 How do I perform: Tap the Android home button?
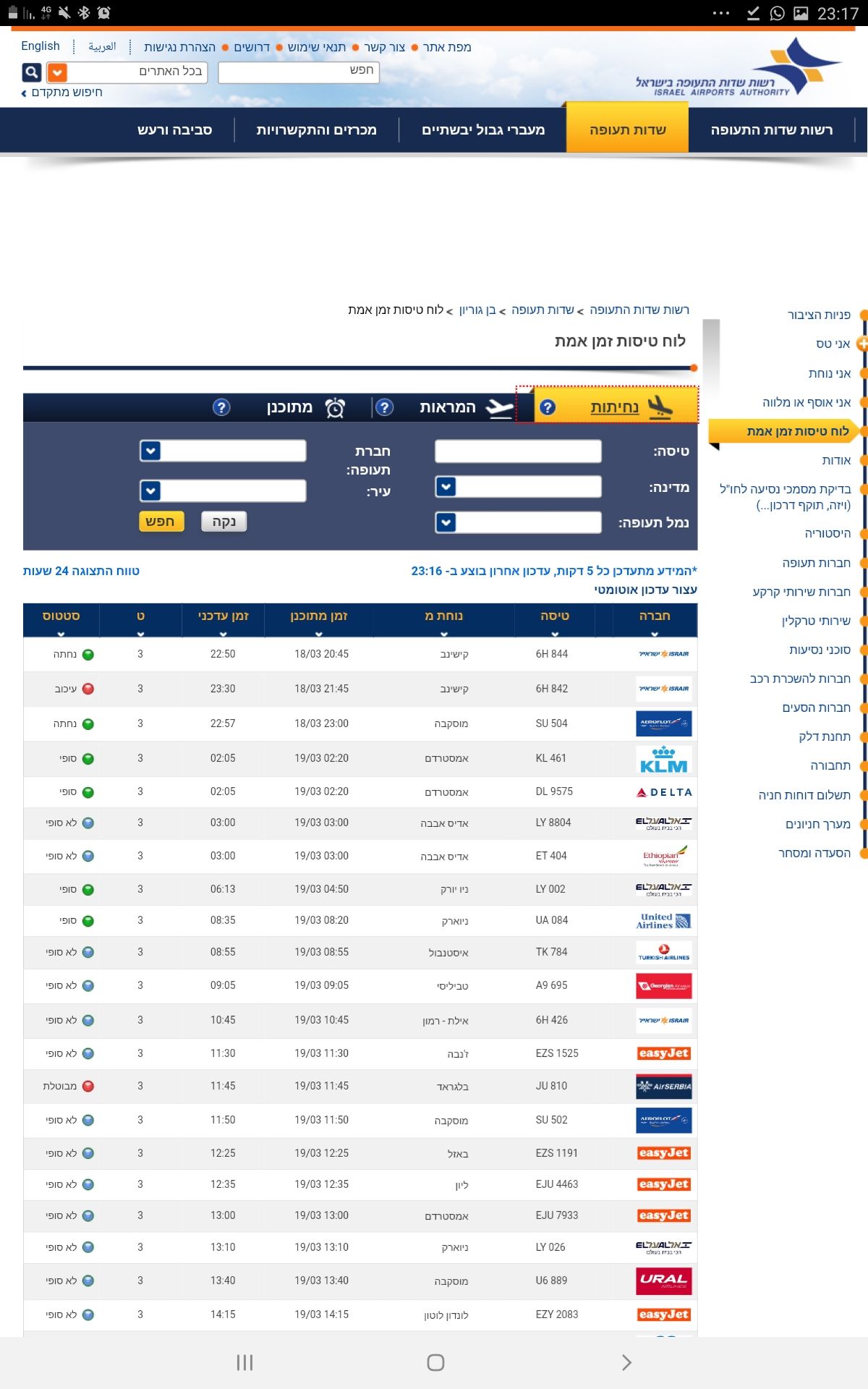coord(435,1363)
